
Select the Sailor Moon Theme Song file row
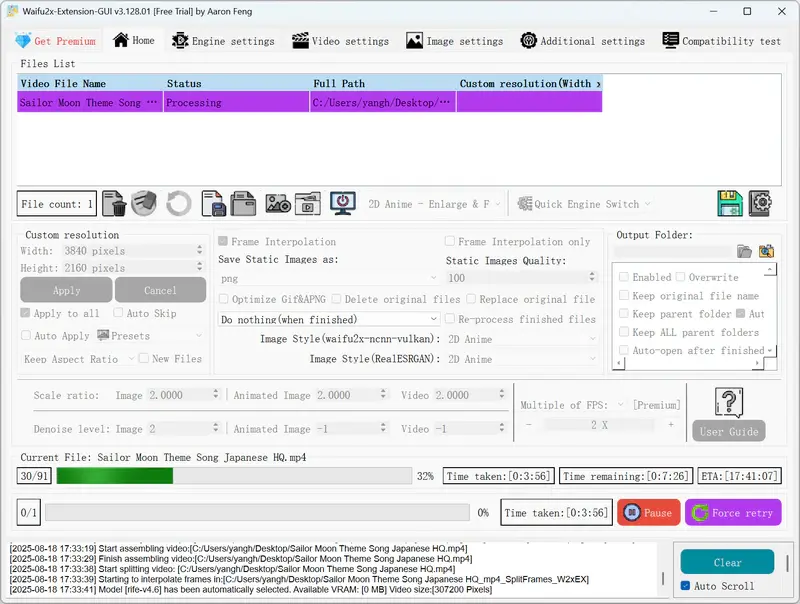click(90, 102)
